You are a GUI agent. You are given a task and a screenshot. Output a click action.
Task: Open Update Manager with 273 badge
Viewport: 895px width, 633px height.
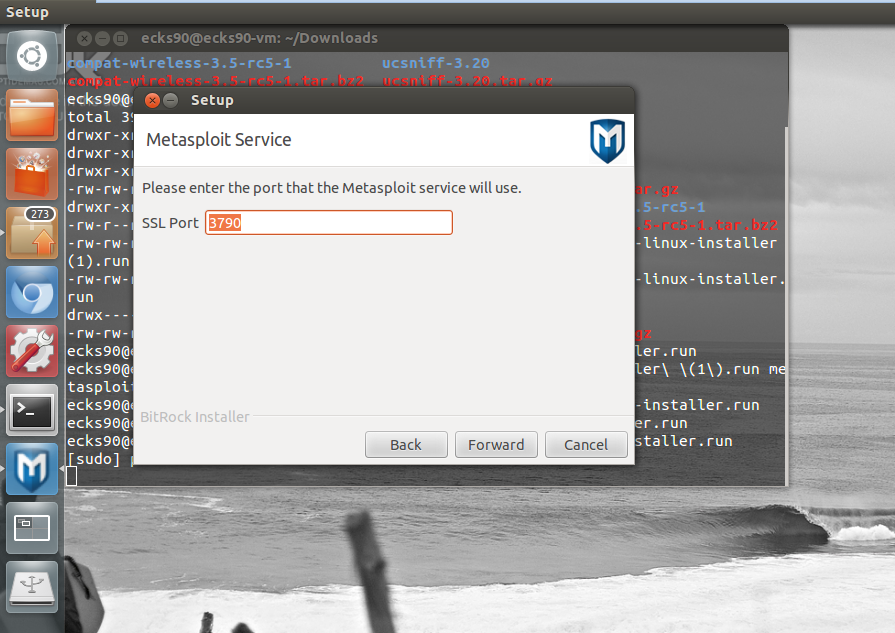[32, 233]
